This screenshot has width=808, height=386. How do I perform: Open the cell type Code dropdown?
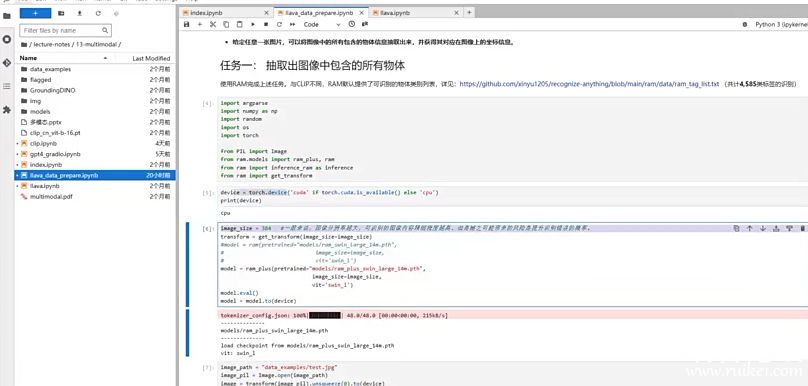[x=322, y=24]
